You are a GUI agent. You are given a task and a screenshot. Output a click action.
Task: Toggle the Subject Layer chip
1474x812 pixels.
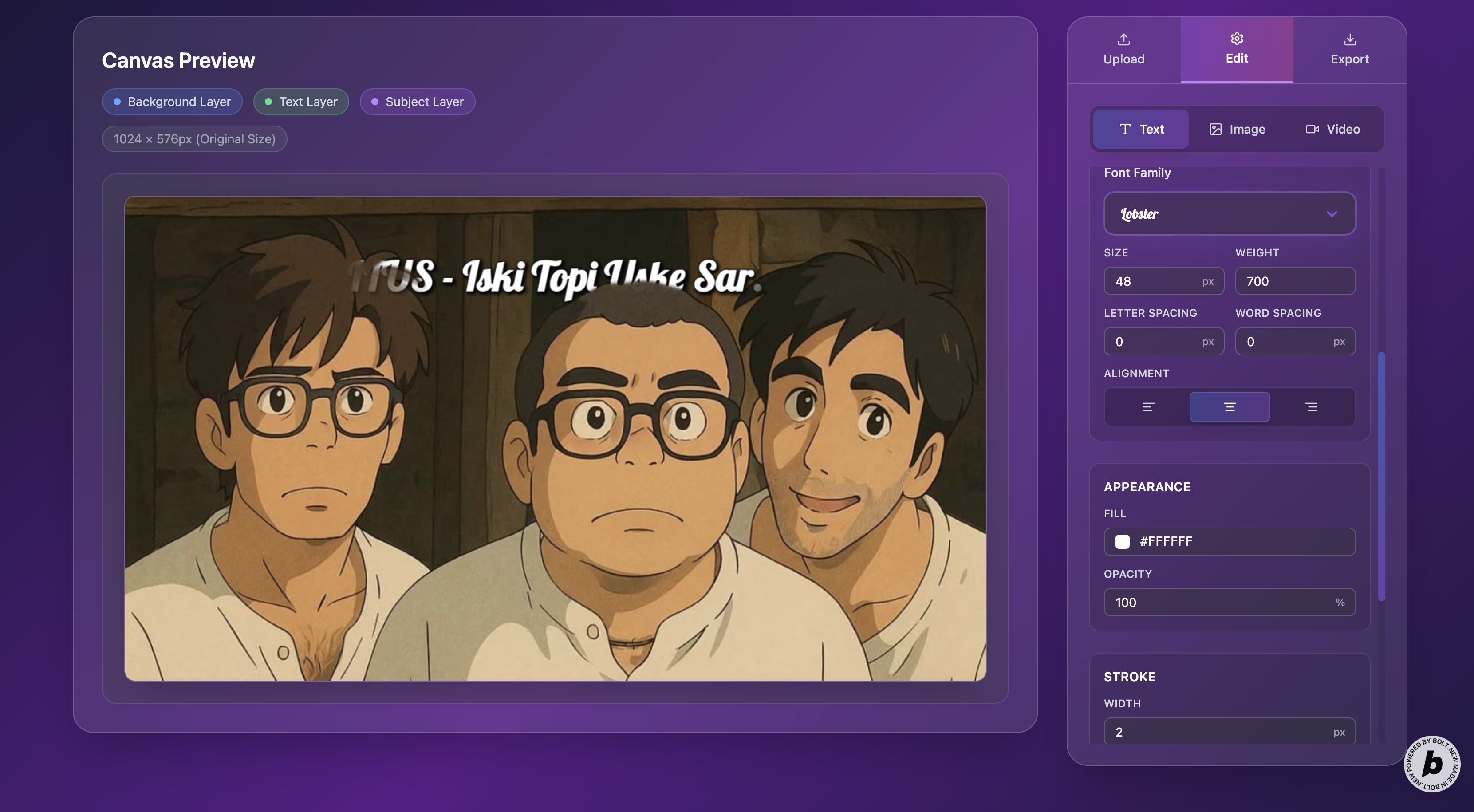417,102
